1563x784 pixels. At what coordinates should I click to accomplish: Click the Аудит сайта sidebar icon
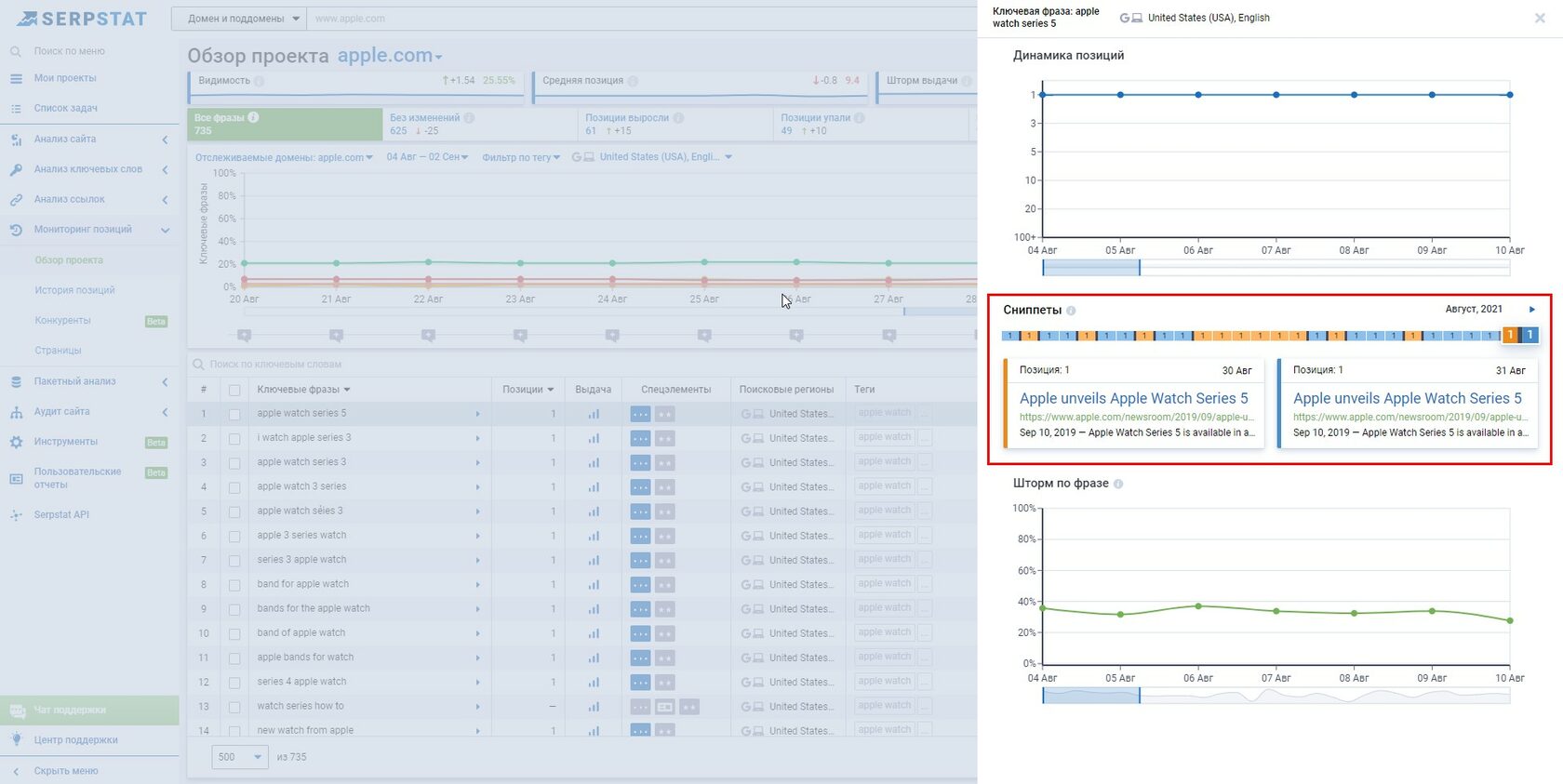16,411
